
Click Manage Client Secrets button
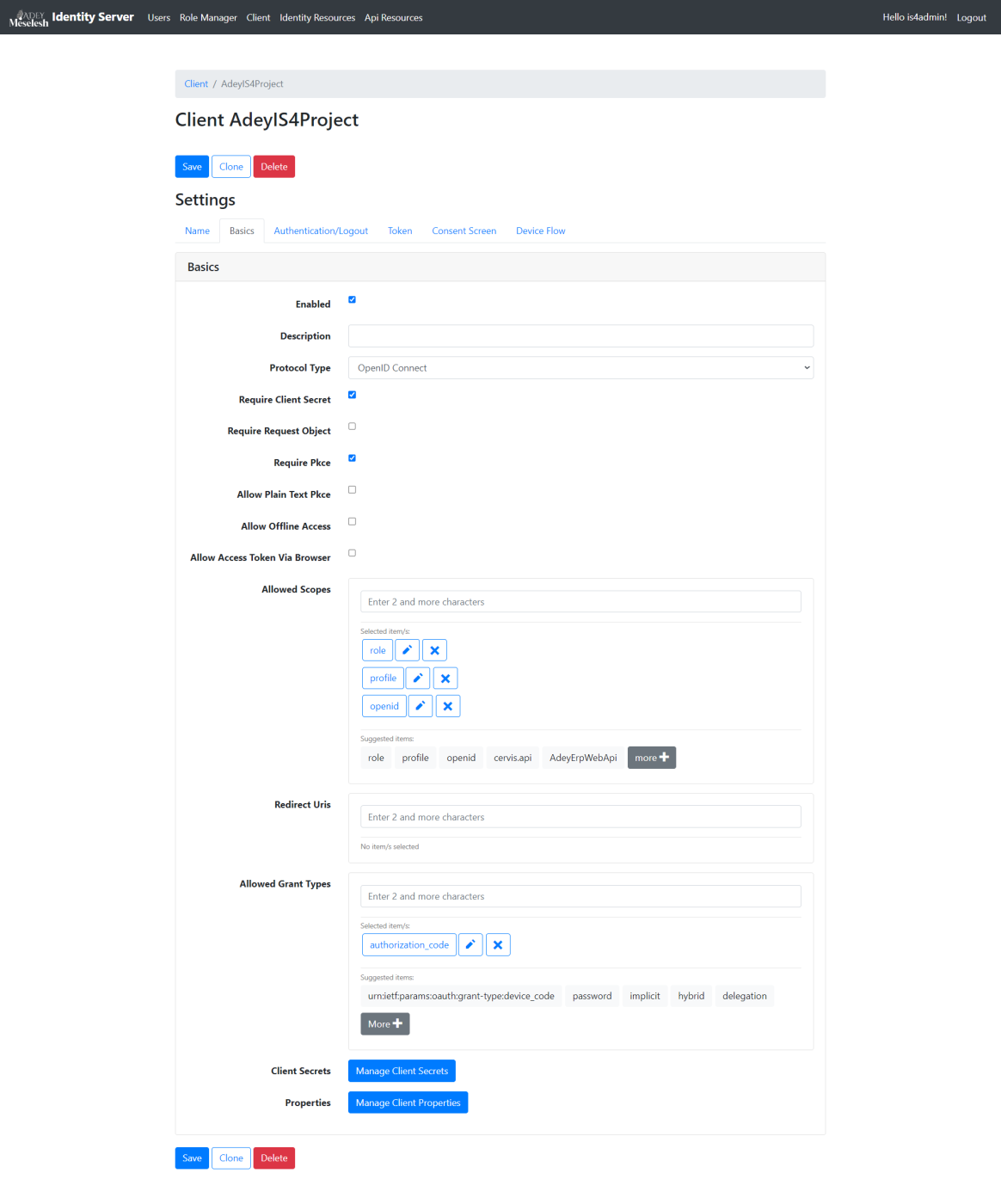(402, 1072)
